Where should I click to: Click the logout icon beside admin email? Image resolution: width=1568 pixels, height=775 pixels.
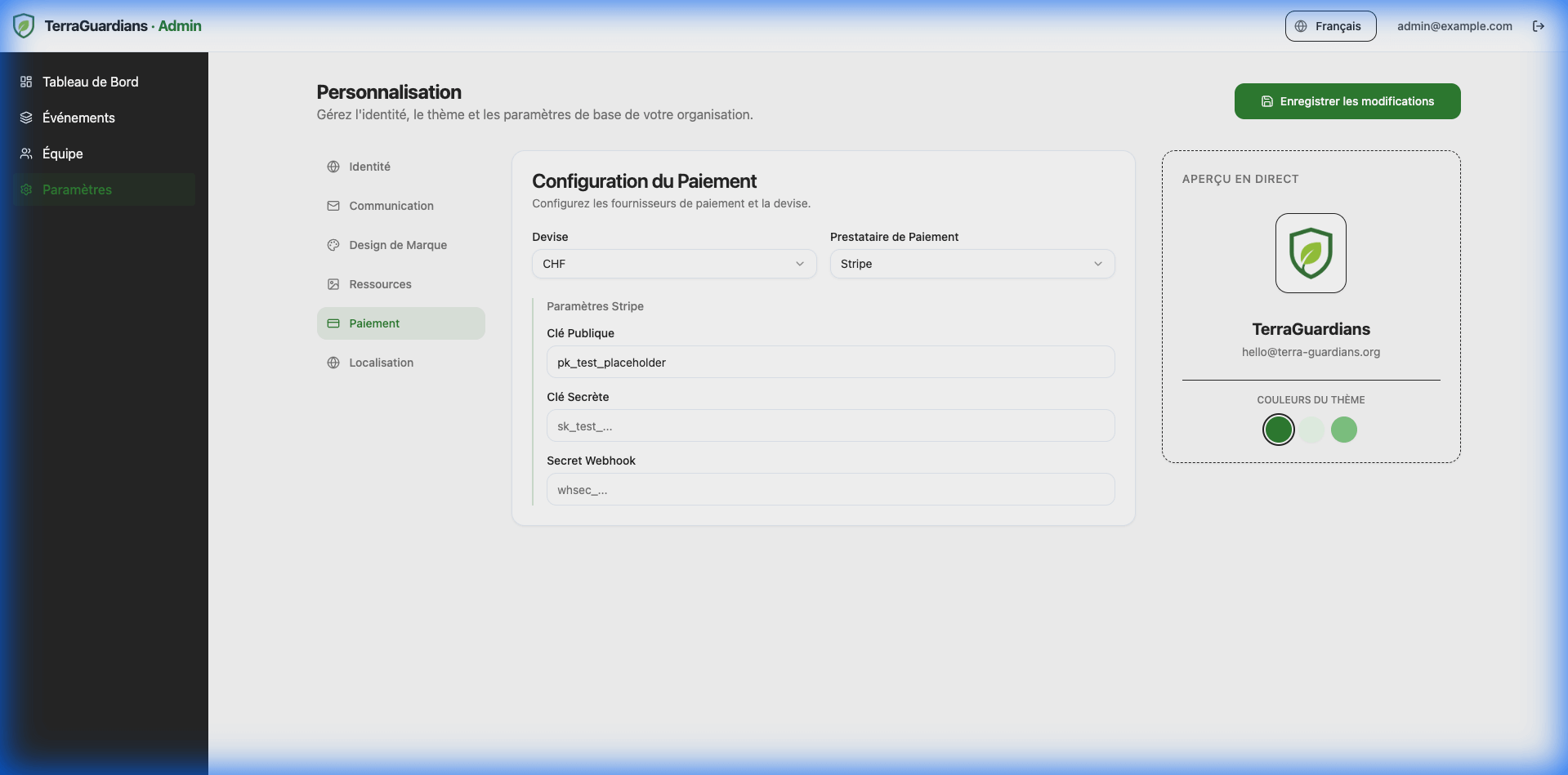(1539, 26)
